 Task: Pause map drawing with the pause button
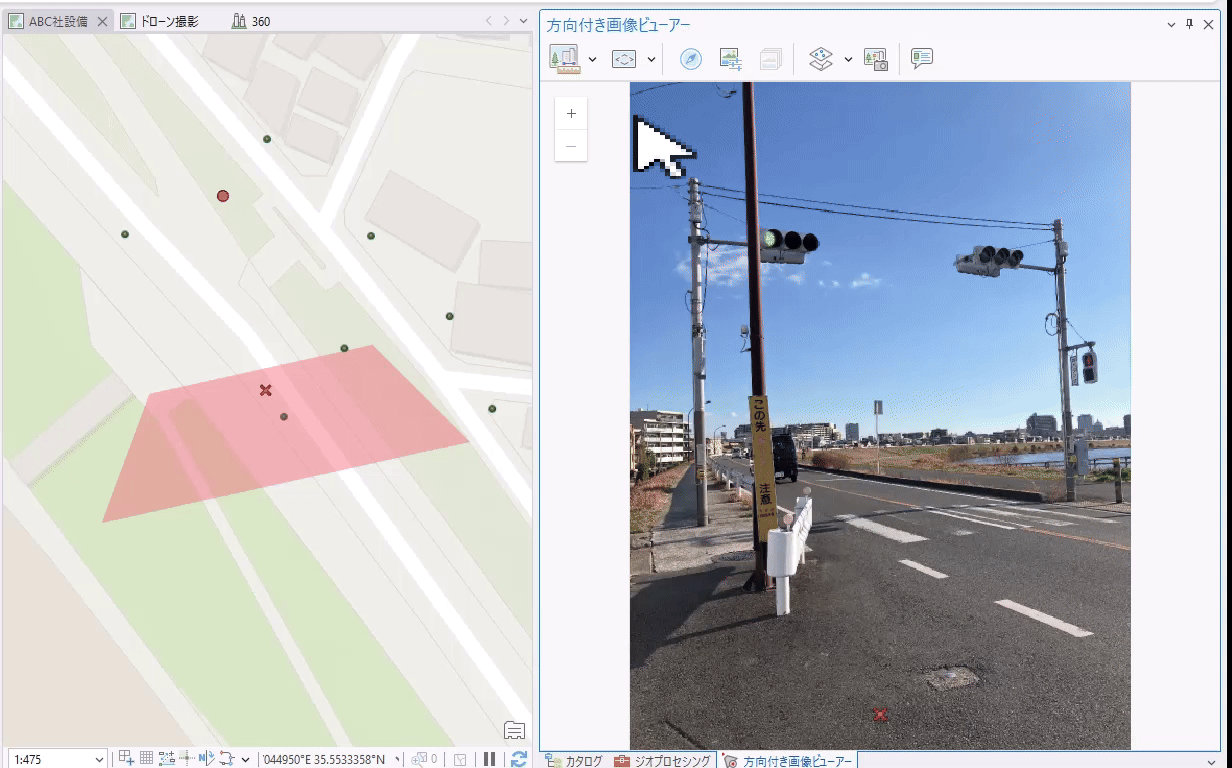click(489, 759)
